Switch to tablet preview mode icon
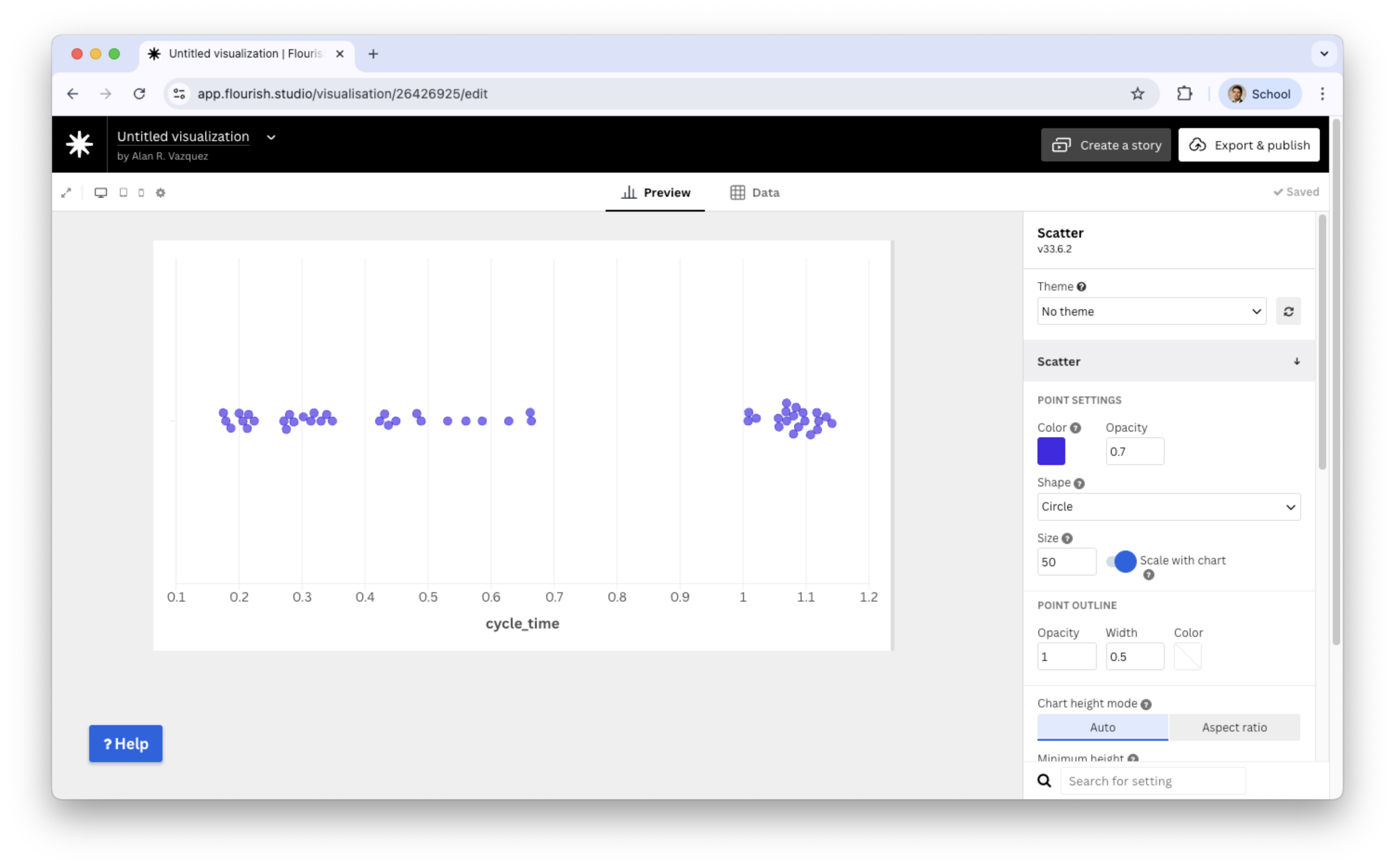 point(123,193)
